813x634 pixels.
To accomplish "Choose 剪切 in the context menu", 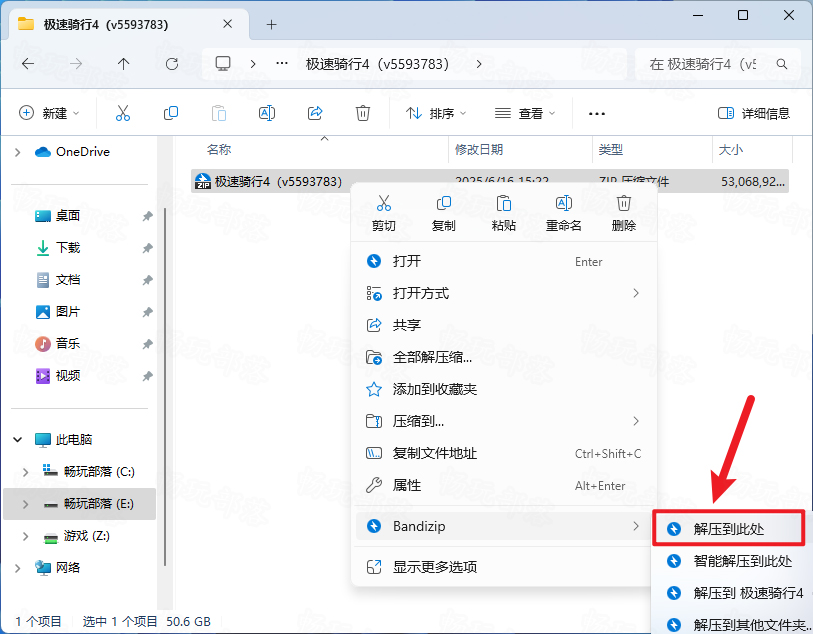I will pyautogui.click(x=384, y=214).
